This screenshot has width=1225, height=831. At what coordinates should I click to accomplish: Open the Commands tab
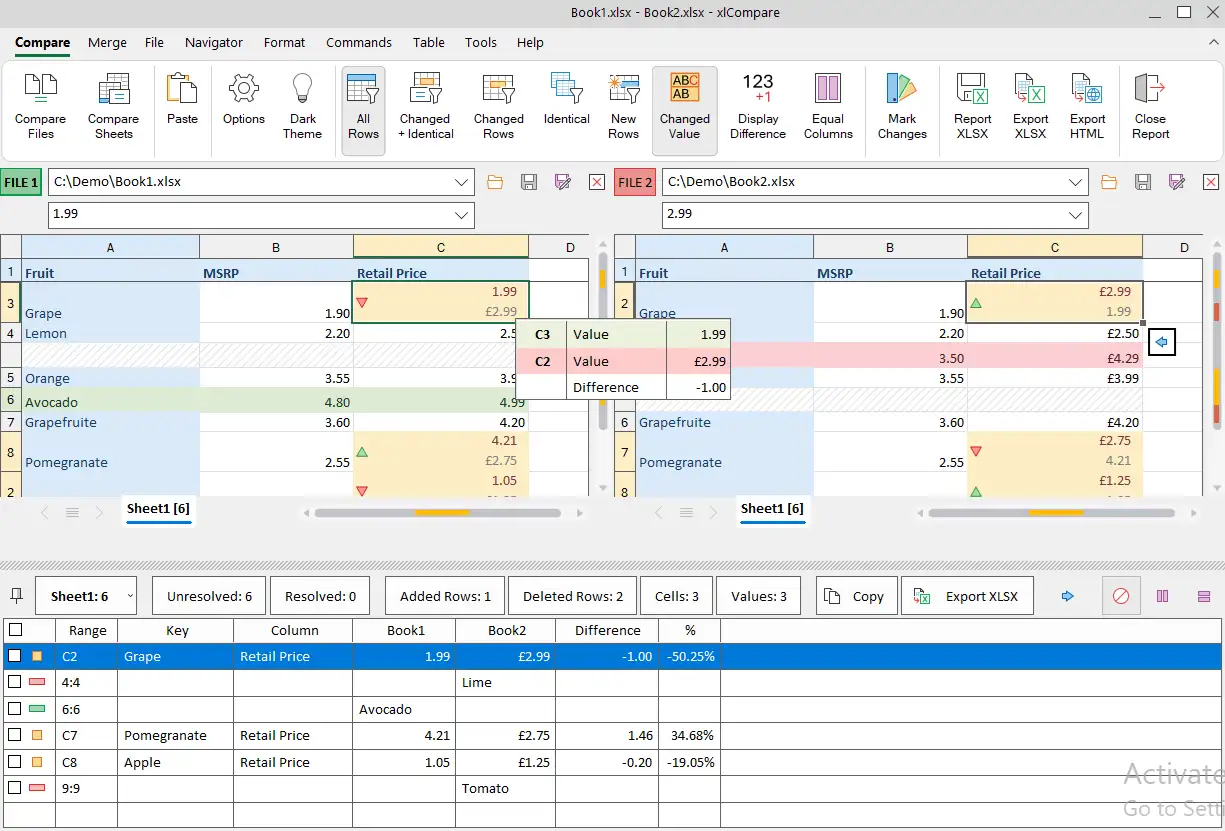pos(359,43)
